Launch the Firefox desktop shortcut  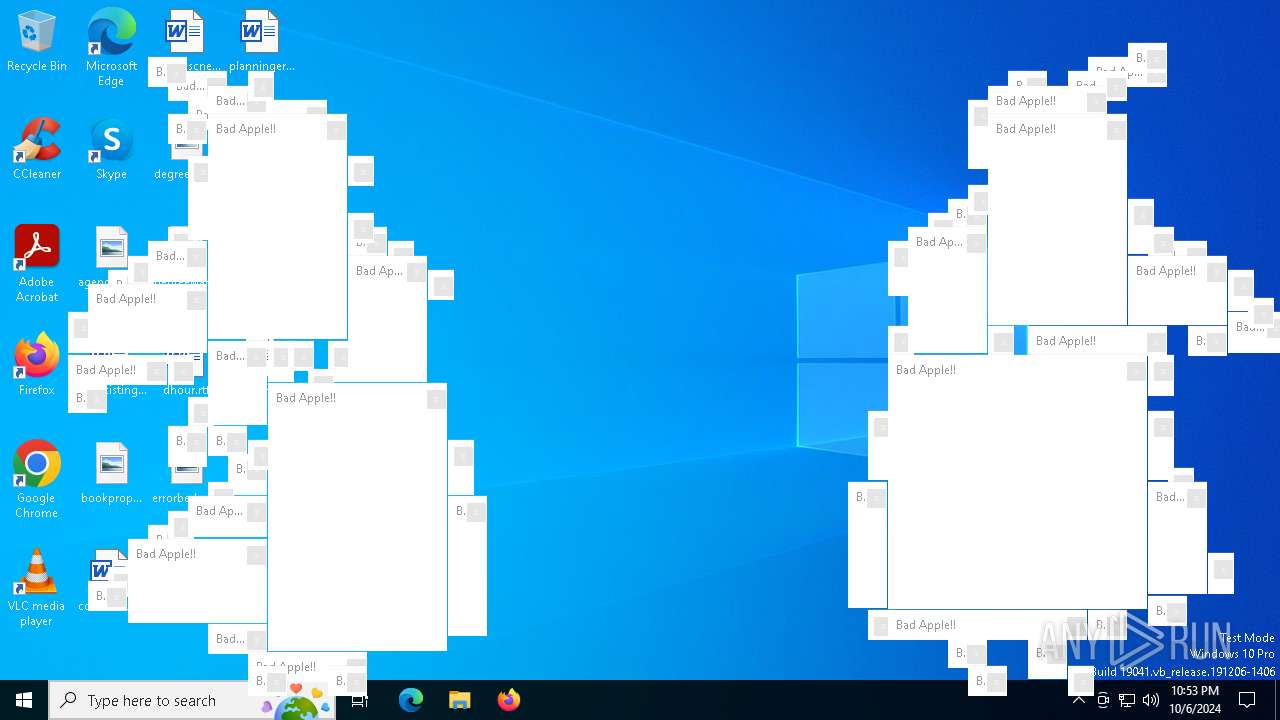pyautogui.click(x=37, y=366)
